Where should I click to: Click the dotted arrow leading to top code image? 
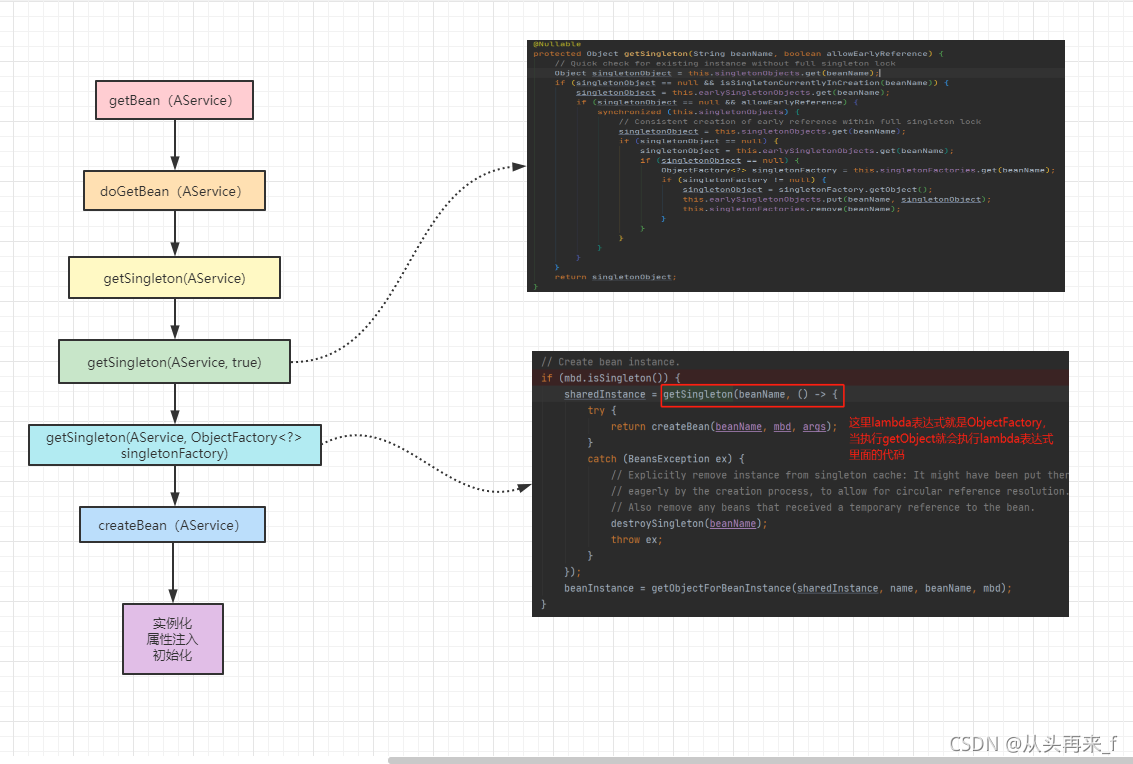point(408,264)
